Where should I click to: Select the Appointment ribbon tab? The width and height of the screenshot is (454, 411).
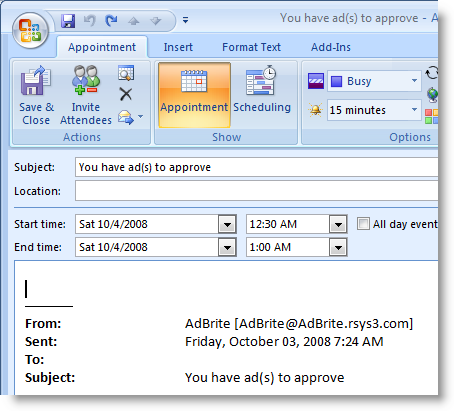point(102,47)
